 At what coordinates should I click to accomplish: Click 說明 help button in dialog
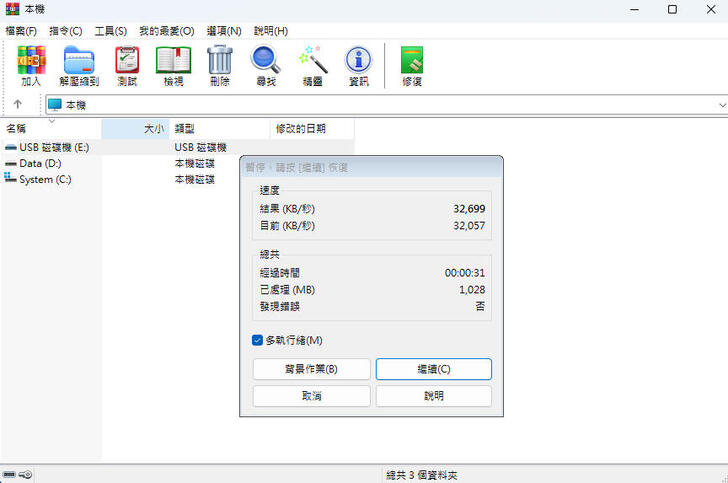click(x=434, y=396)
